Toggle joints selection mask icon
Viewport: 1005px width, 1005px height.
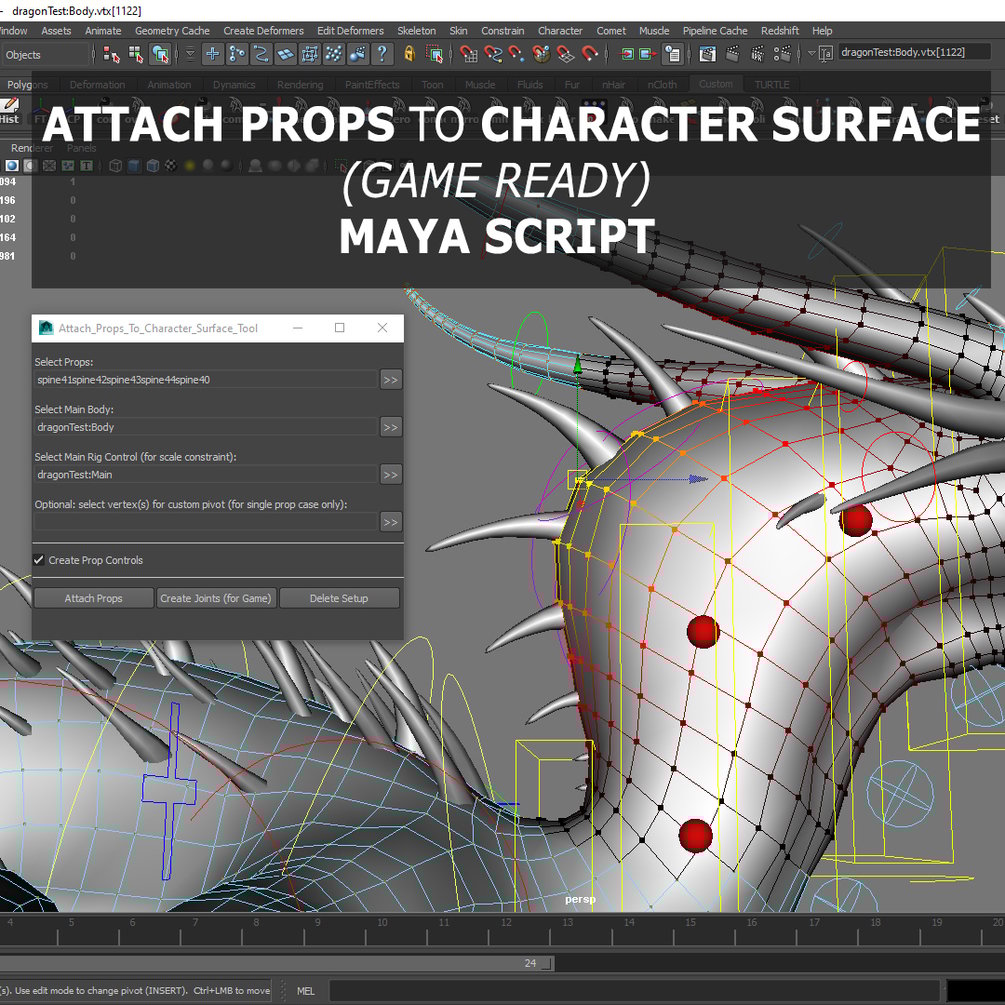(237, 55)
